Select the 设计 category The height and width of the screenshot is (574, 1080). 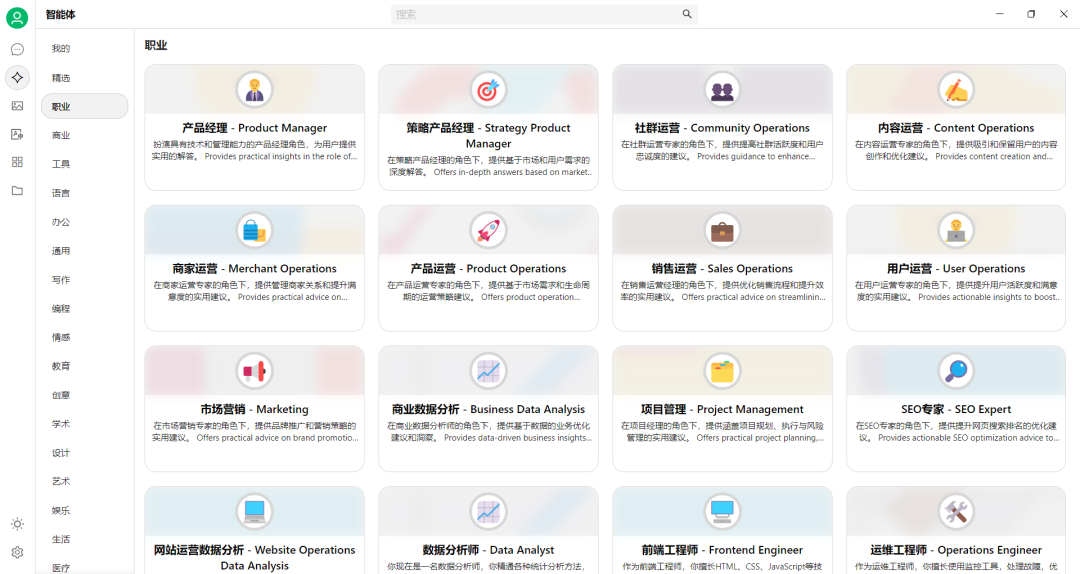pyautogui.click(x=84, y=453)
